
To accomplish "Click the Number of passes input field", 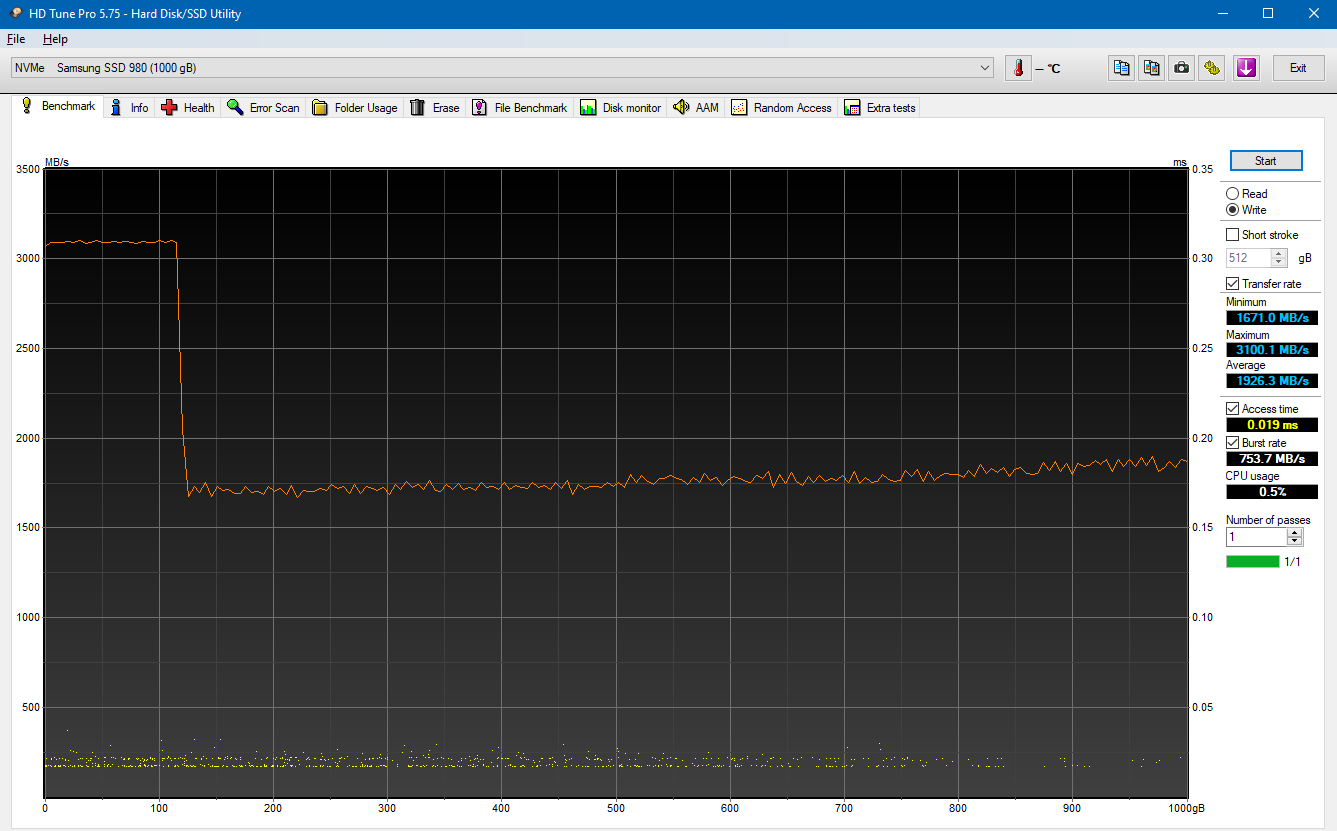I will [x=1255, y=537].
